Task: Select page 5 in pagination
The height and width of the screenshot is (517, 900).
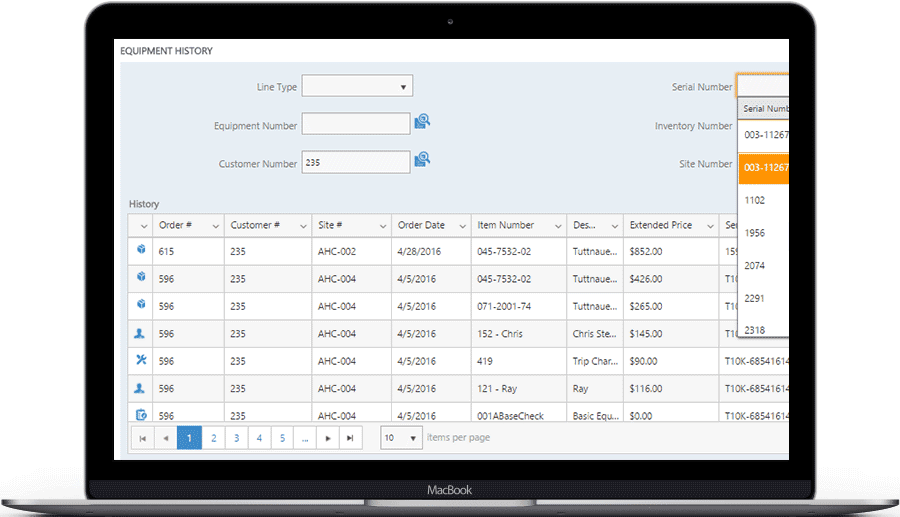Action: [282, 438]
